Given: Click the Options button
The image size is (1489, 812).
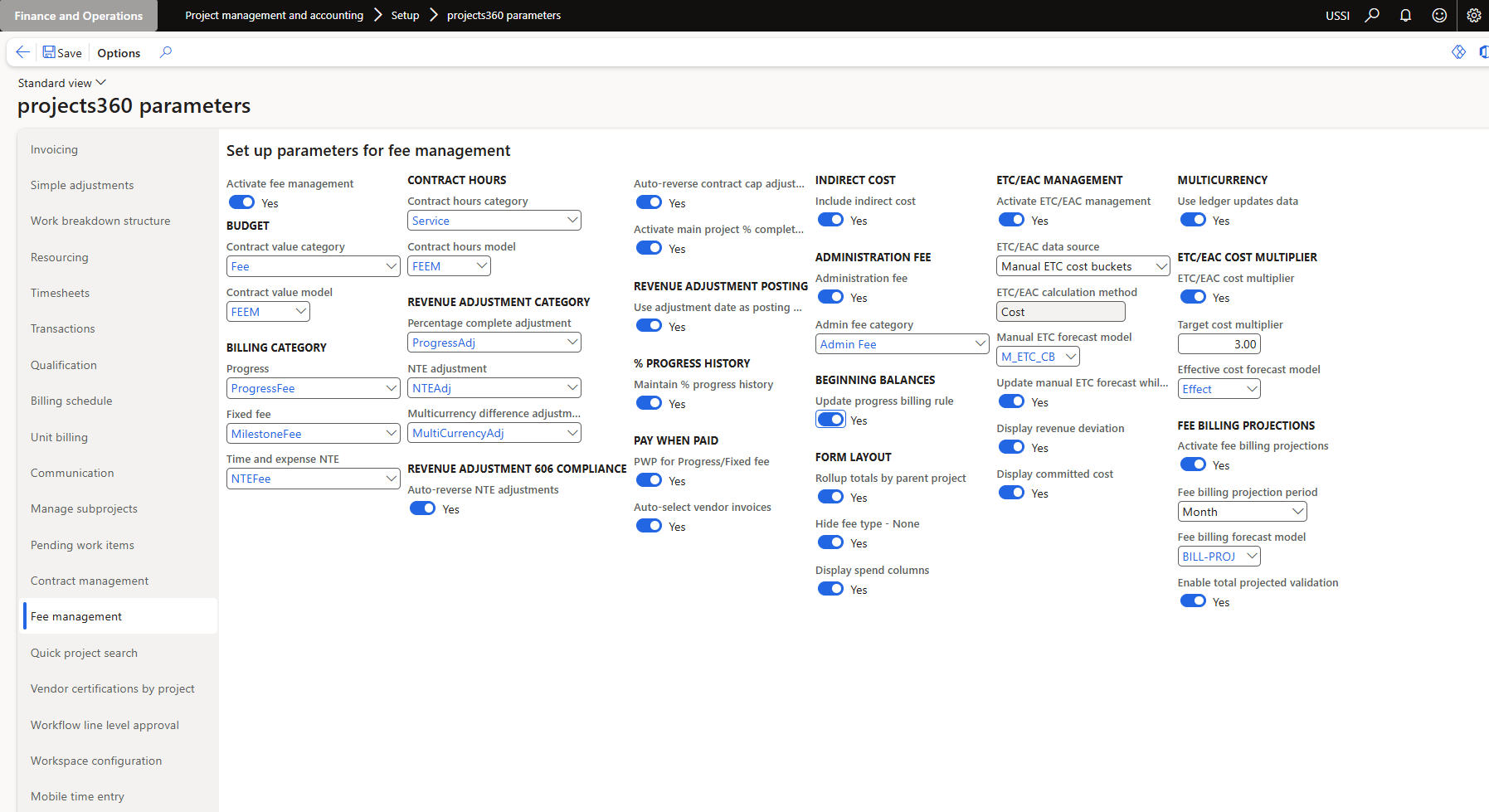Looking at the screenshot, I should click(x=119, y=53).
